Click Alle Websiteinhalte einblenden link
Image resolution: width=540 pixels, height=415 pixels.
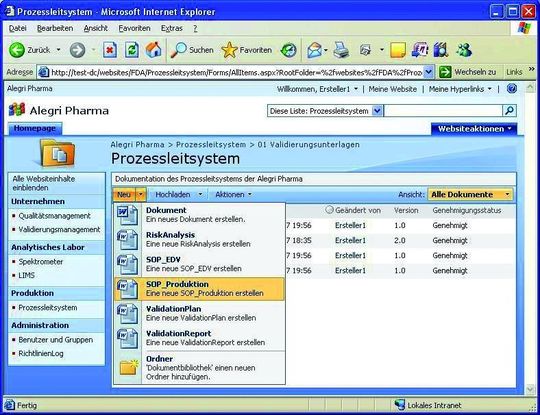click(x=44, y=183)
